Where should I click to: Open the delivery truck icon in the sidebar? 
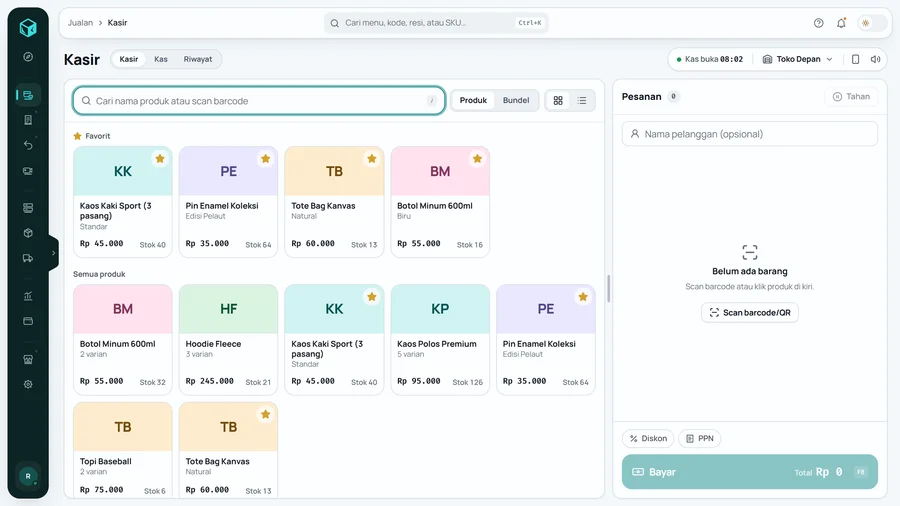[x=28, y=258]
